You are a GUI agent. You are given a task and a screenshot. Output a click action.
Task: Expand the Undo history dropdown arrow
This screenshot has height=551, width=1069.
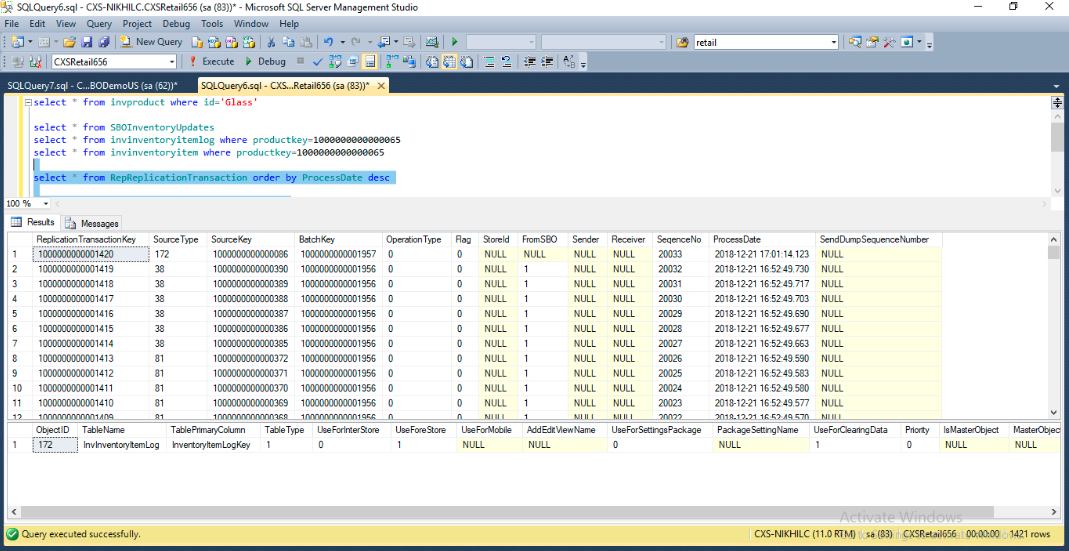tap(342, 42)
